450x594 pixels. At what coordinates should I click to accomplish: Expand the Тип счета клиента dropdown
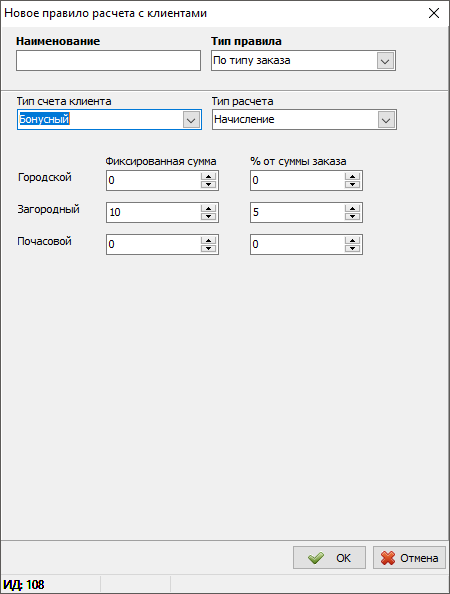point(191,120)
